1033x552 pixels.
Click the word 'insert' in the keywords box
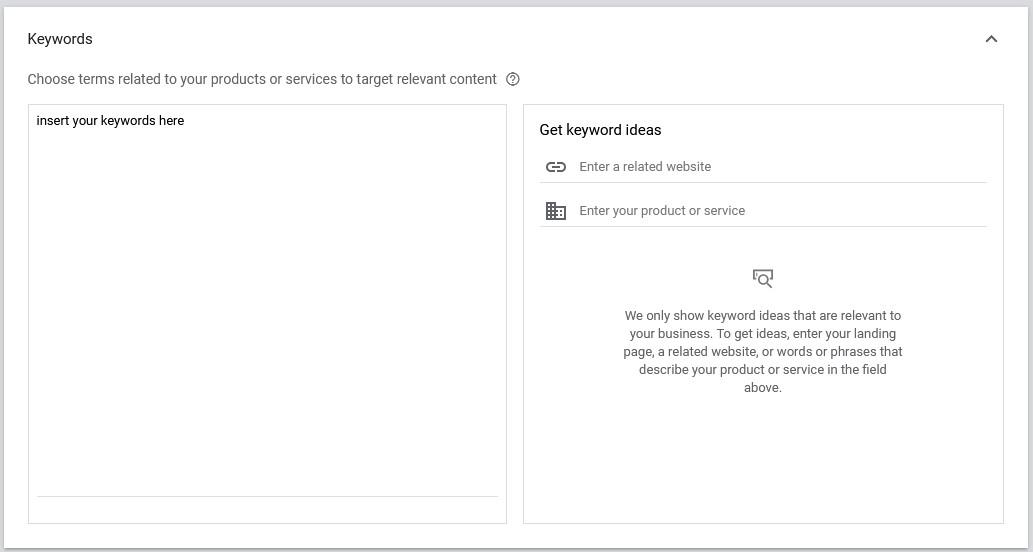pyautogui.click(x=53, y=121)
